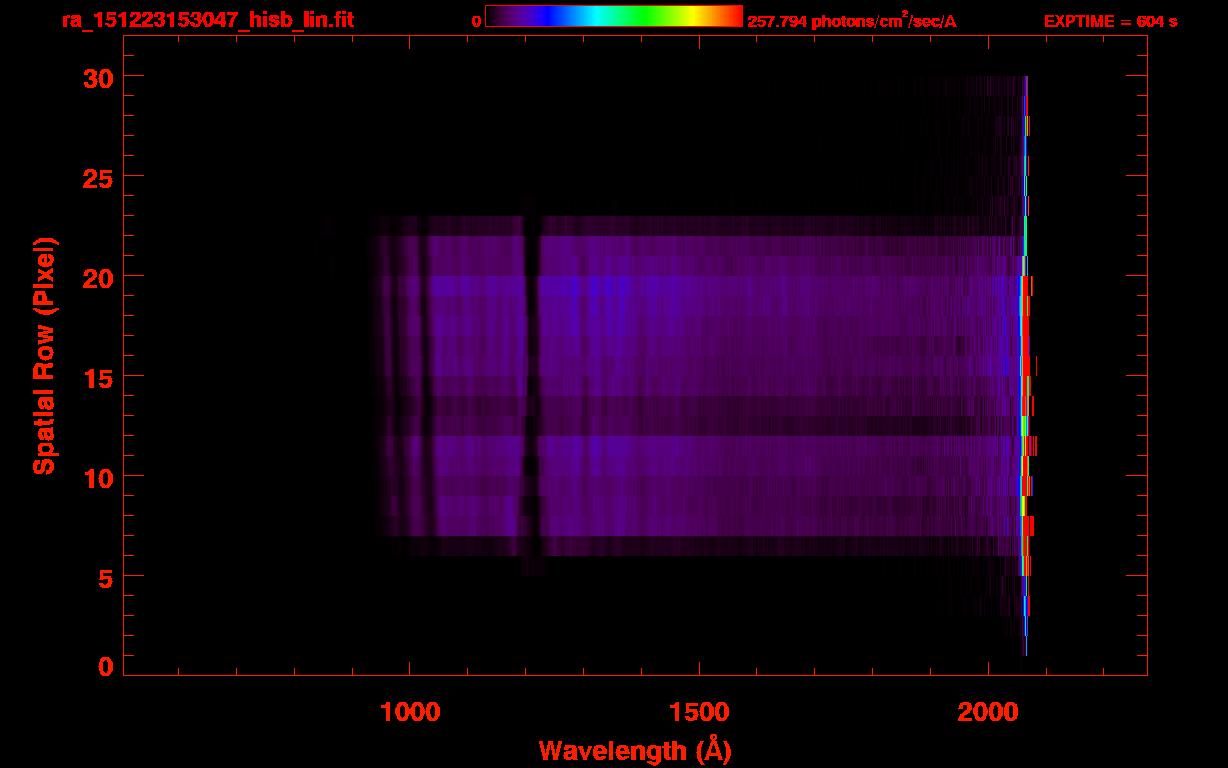Click the y-axis tick label 5

coord(106,577)
